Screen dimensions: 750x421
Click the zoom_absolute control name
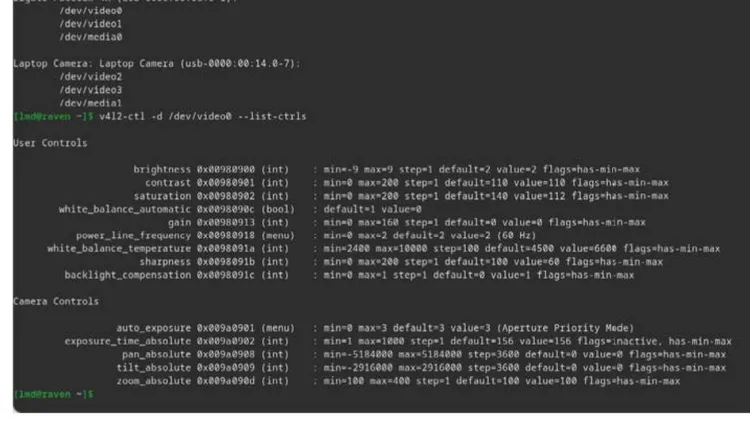click(153, 380)
